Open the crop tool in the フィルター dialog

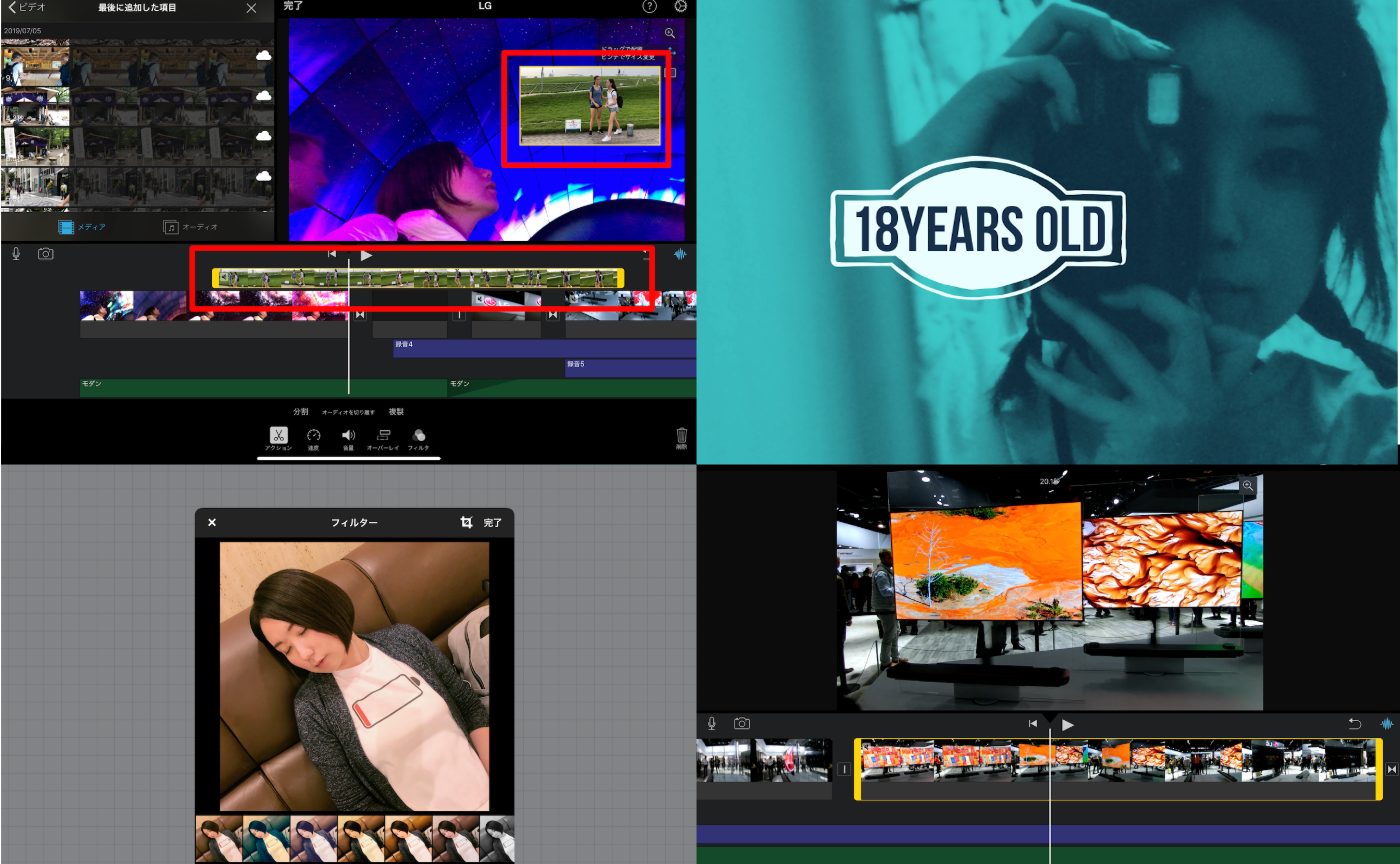click(466, 522)
